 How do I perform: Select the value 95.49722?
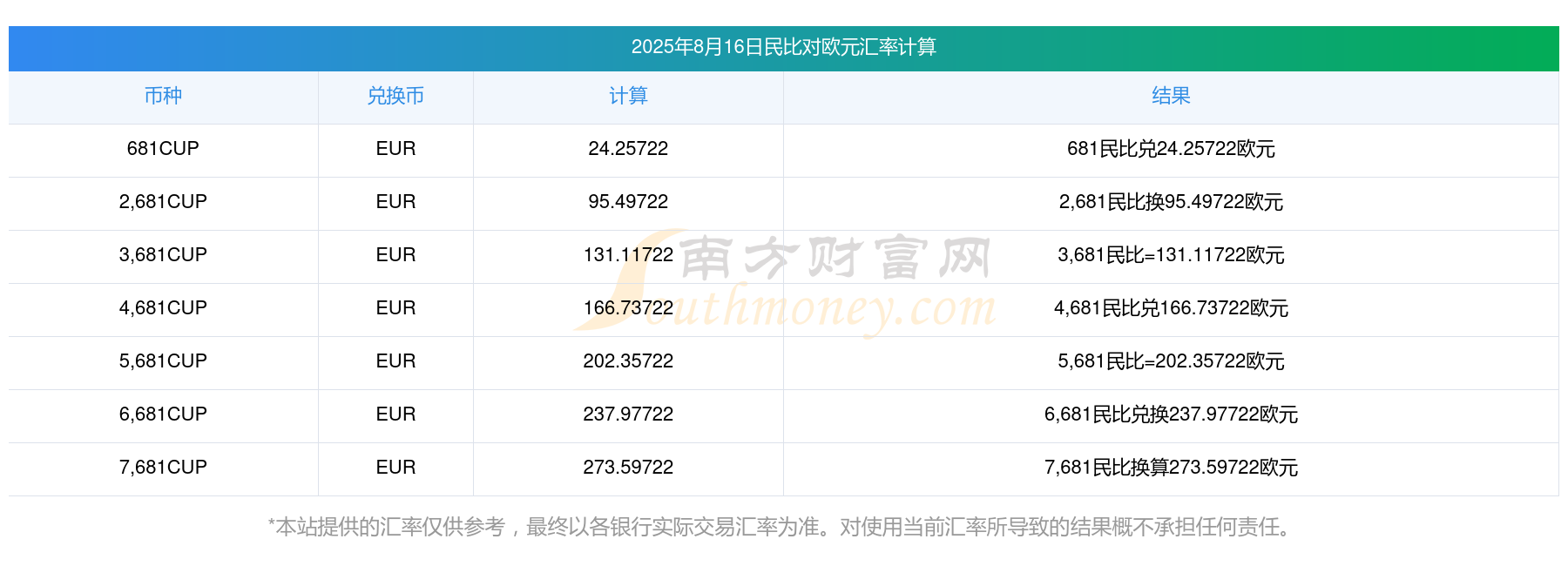[628, 202]
